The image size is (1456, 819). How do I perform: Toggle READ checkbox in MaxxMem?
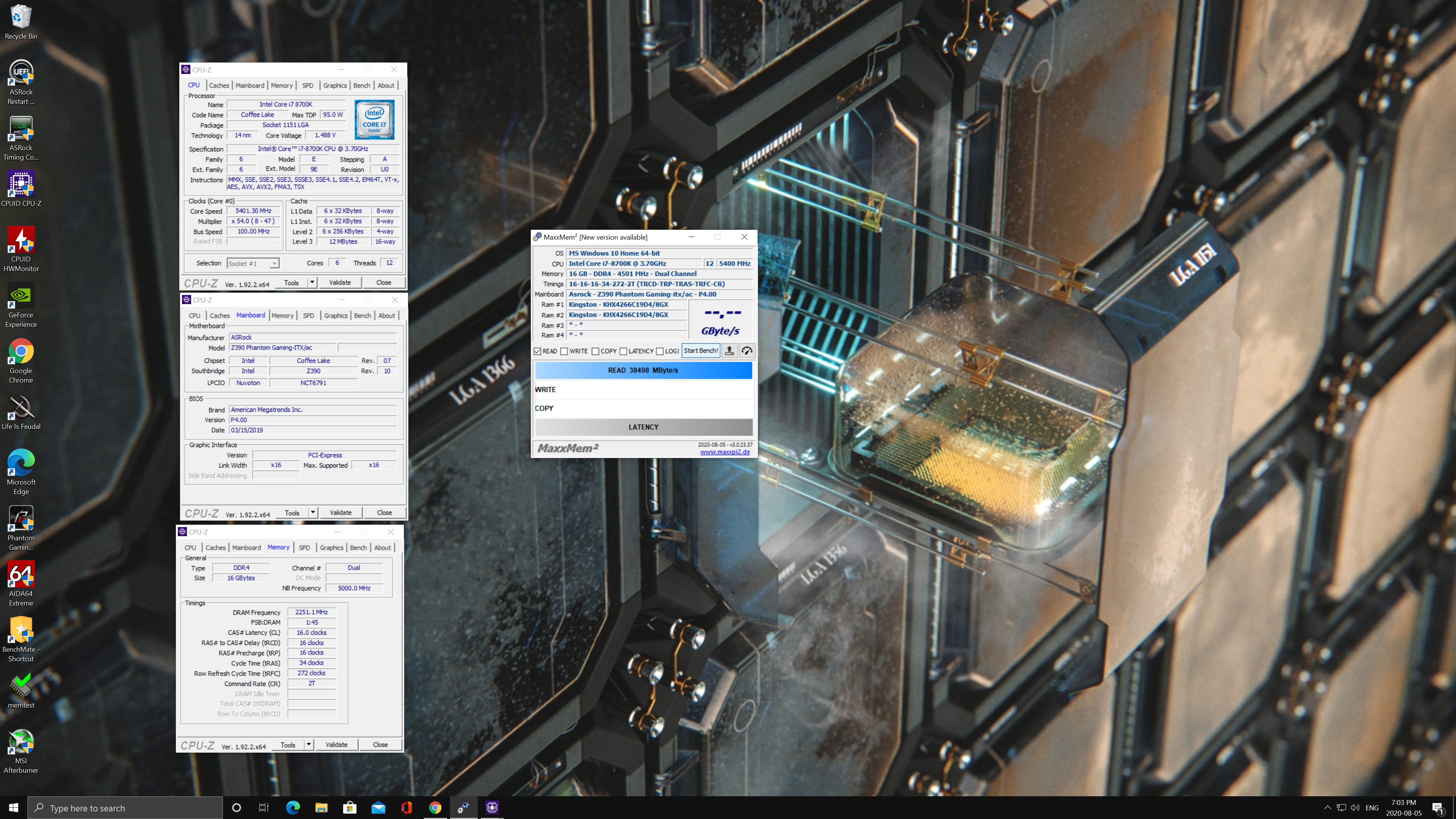tap(537, 351)
